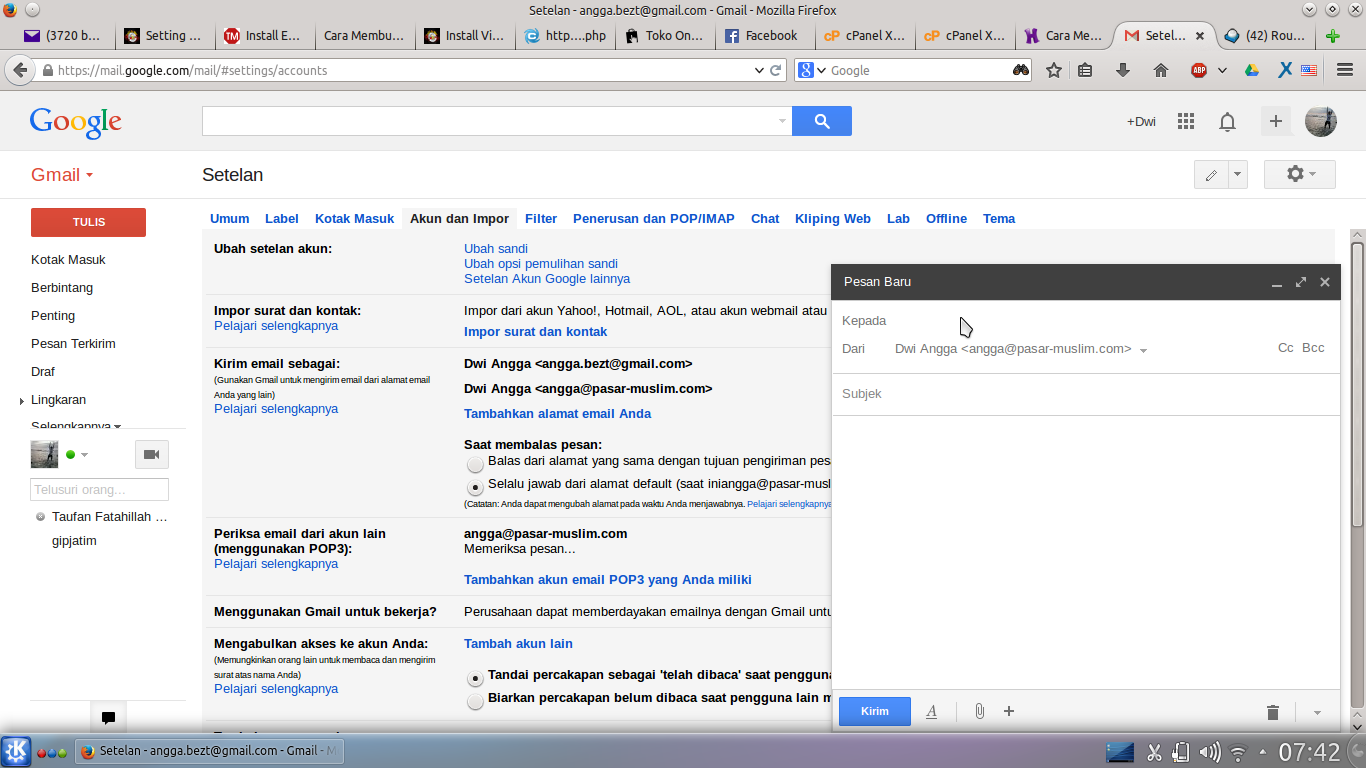Click the Telusuri orang search box
Image resolution: width=1366 pixels, height=768 pixels.
tap(100, 490)
